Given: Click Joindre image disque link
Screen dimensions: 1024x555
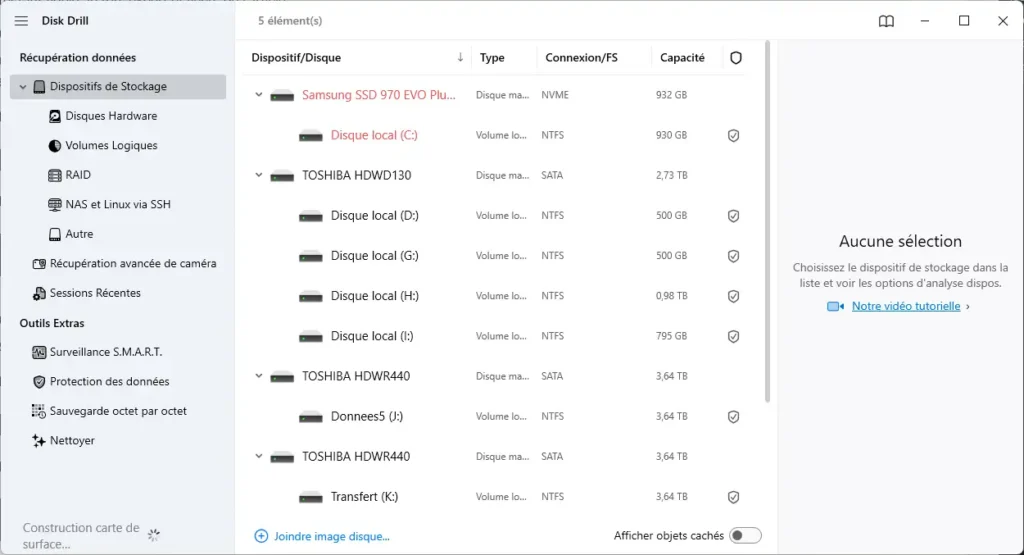Looking at the screenshot, I should click(x=331, y=536).
